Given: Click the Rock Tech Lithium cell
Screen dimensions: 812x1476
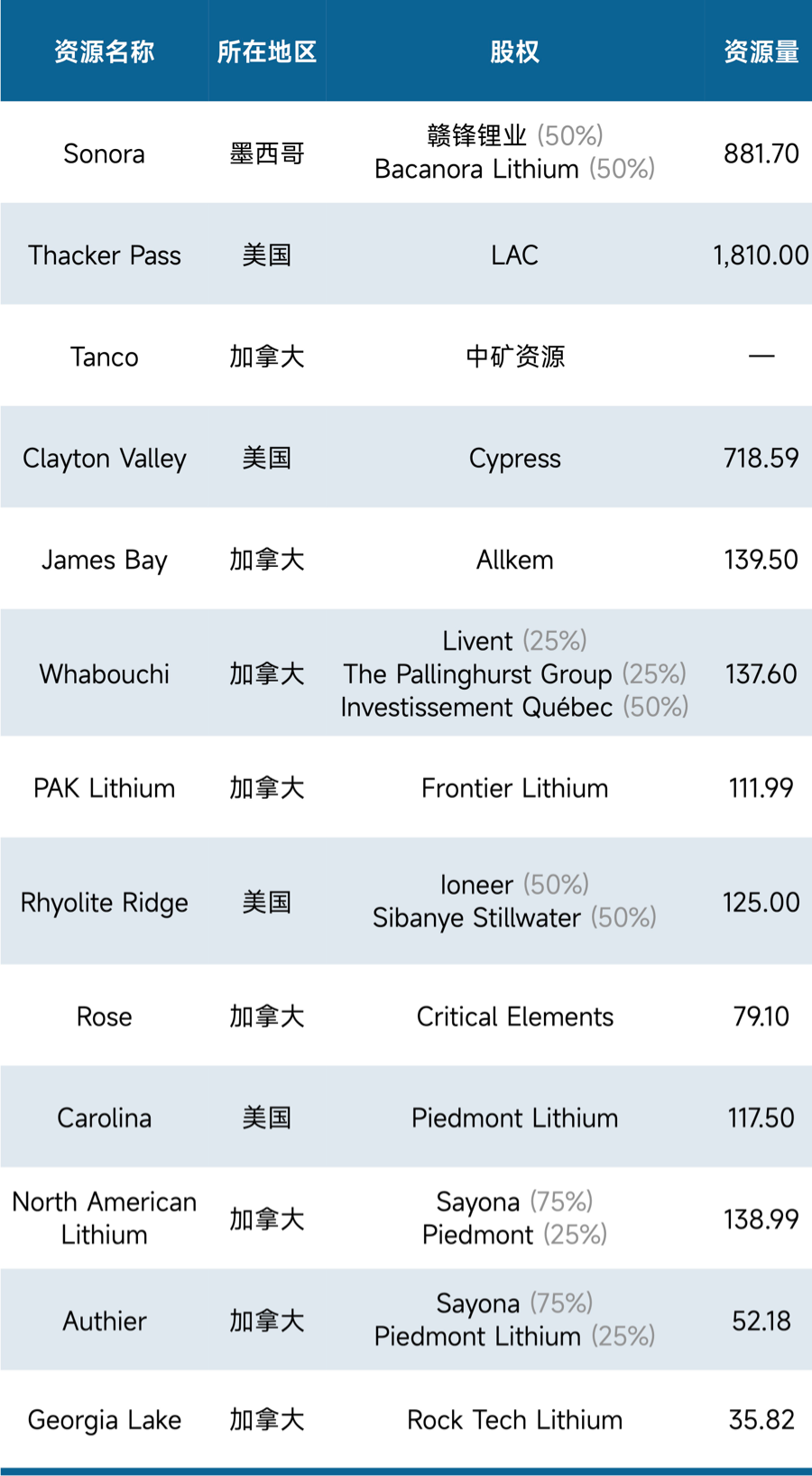Looking at the screenshot, I should [x=514, y=1420].
